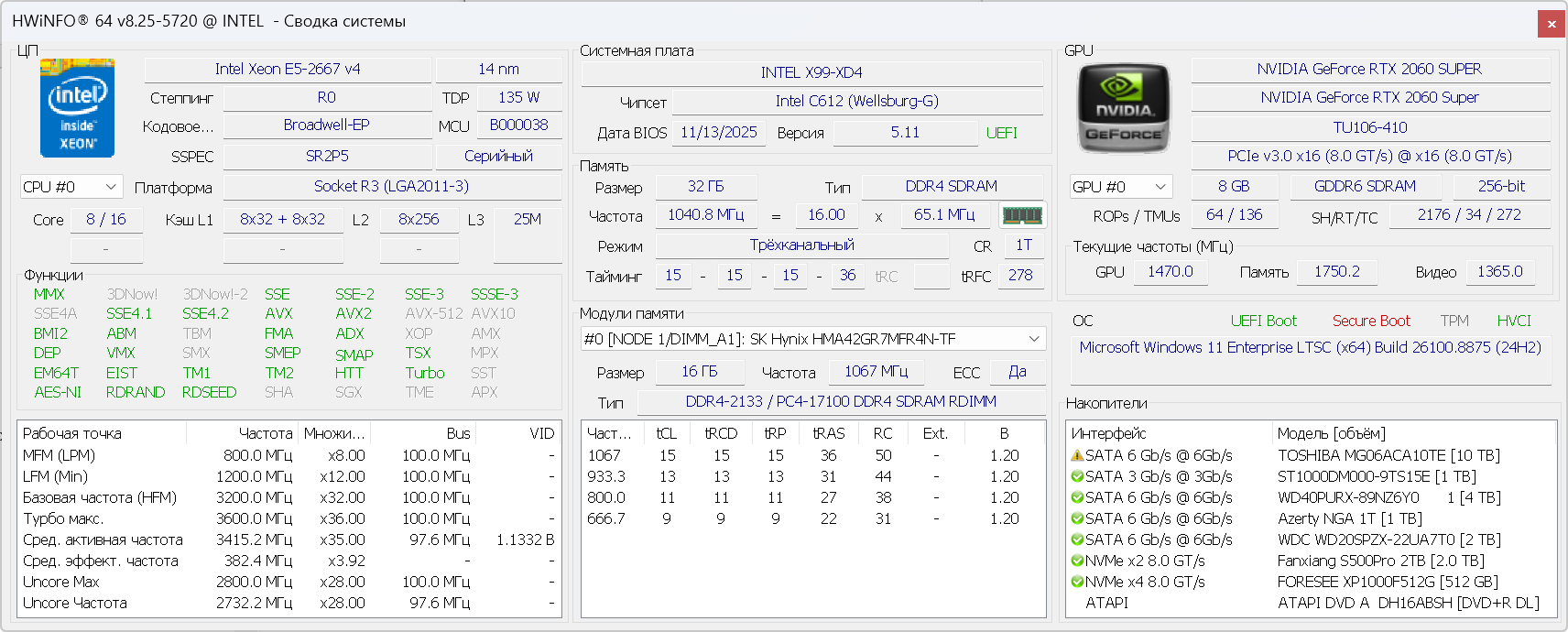Click the PCIe v3.0 x16 bus info
1568x632 pixels.
1369,156
